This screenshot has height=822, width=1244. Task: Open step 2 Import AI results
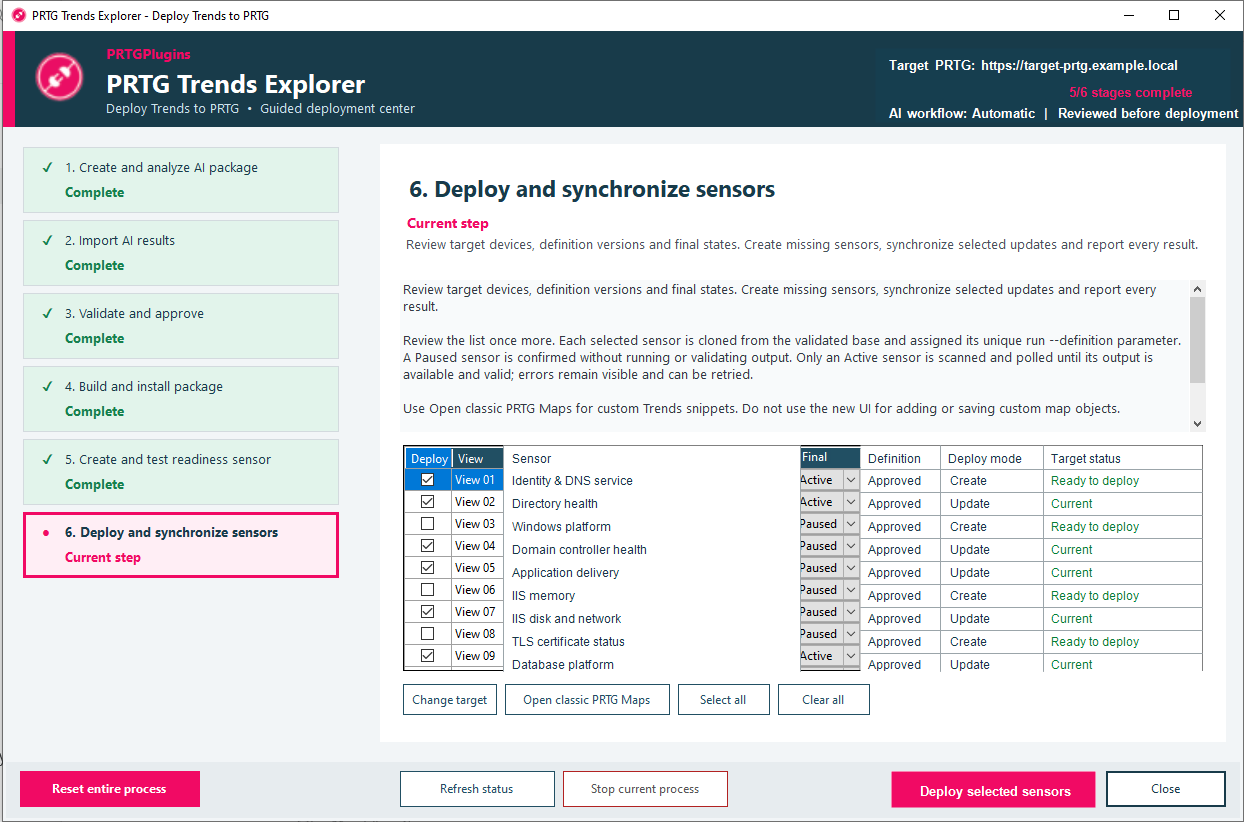[181, 253]
